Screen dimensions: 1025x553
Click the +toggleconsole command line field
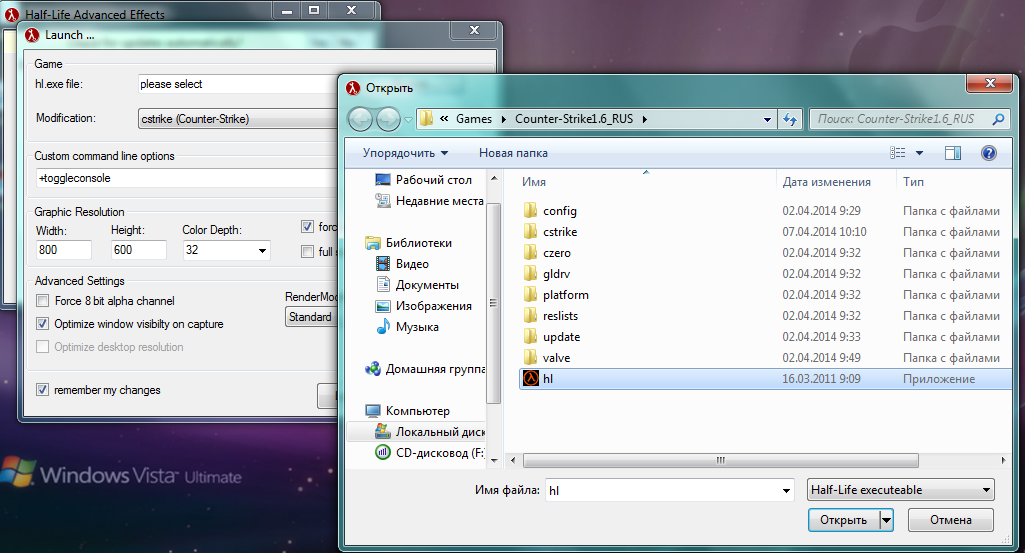[x=187, y=178]
